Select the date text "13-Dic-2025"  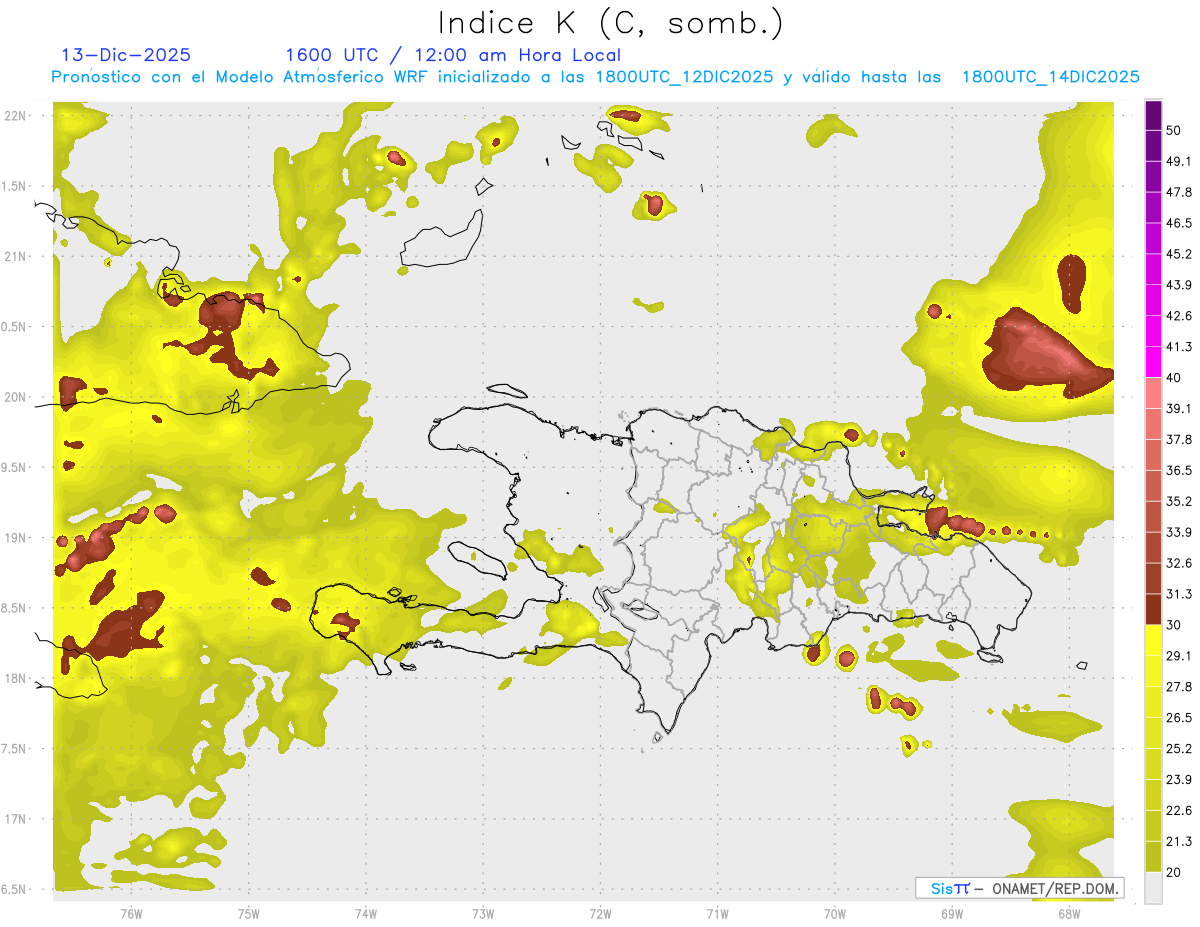pos(126,55)
